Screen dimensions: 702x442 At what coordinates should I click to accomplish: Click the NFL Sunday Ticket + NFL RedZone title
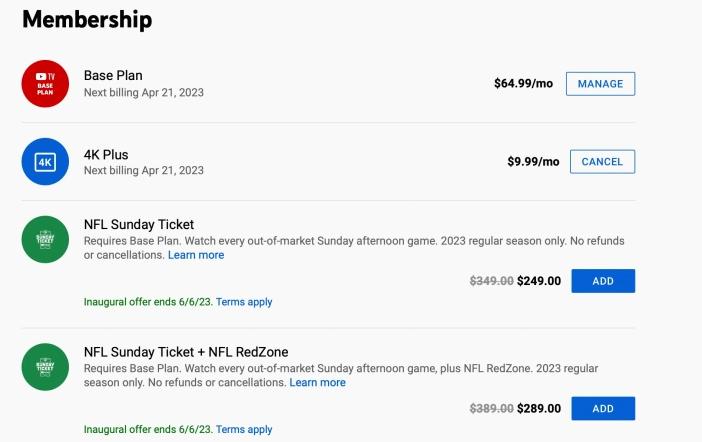click(x=186, y=352)
